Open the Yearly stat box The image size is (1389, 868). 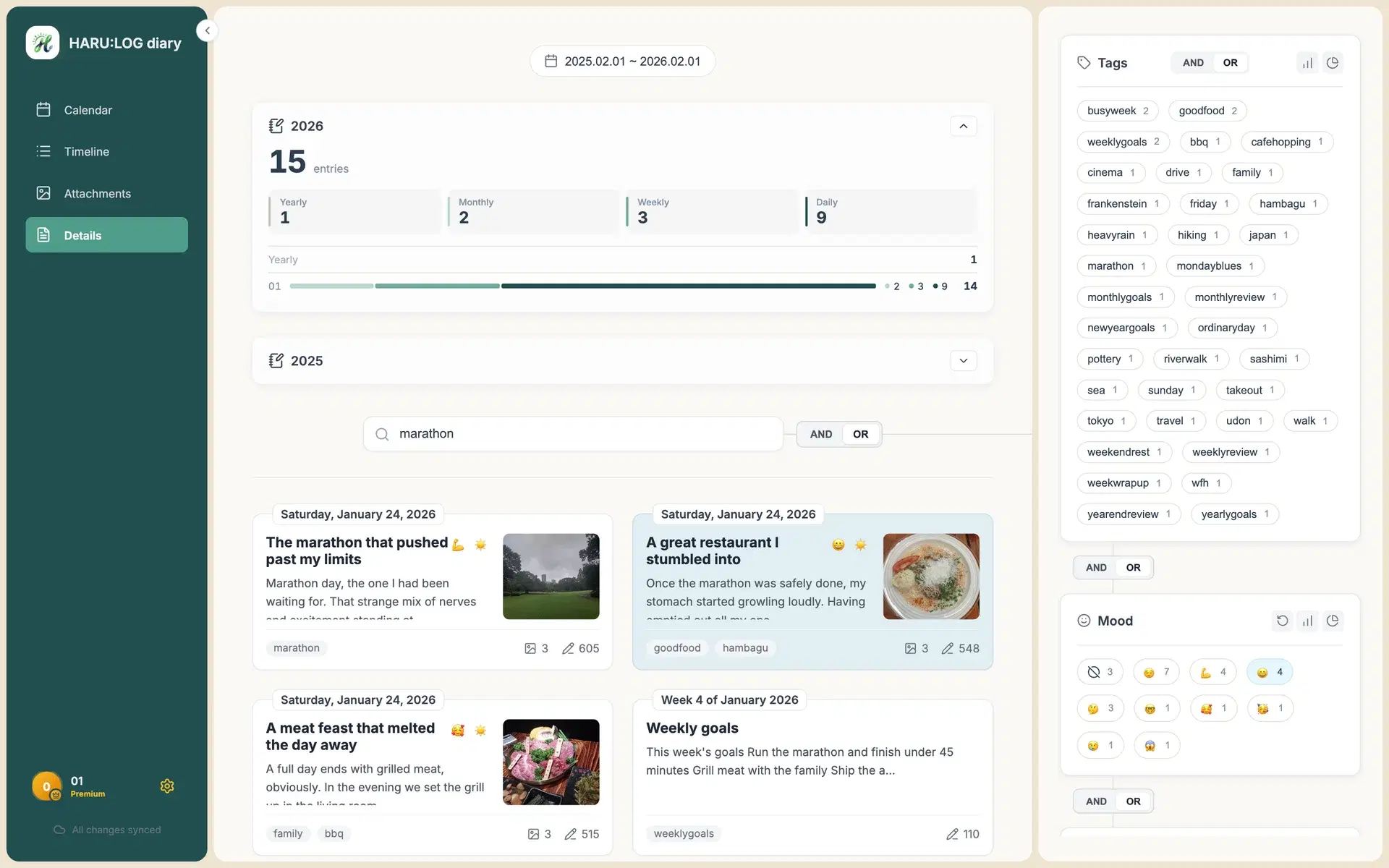354,212
